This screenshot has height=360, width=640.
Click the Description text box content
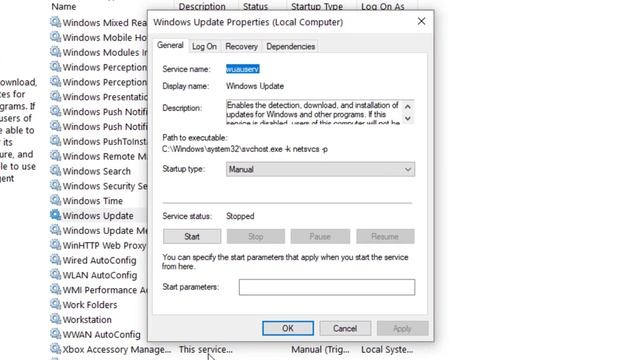313,112
